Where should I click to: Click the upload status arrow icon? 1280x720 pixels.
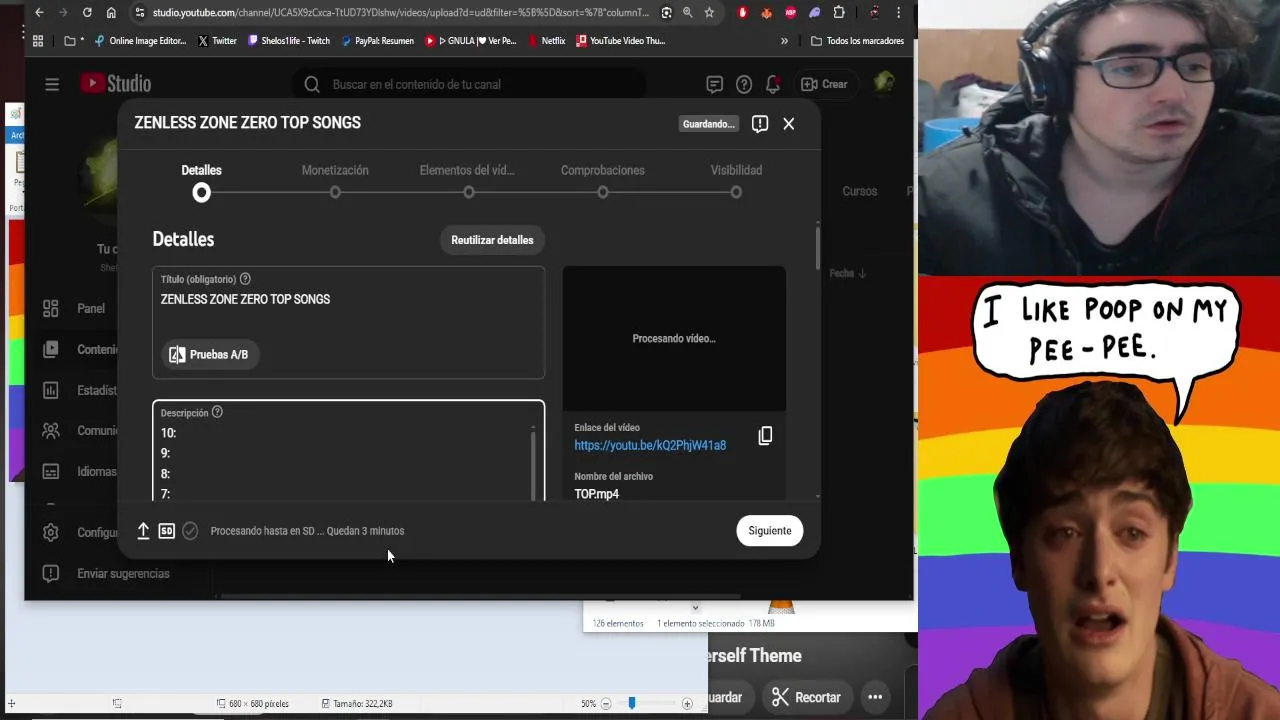[143, 531]
